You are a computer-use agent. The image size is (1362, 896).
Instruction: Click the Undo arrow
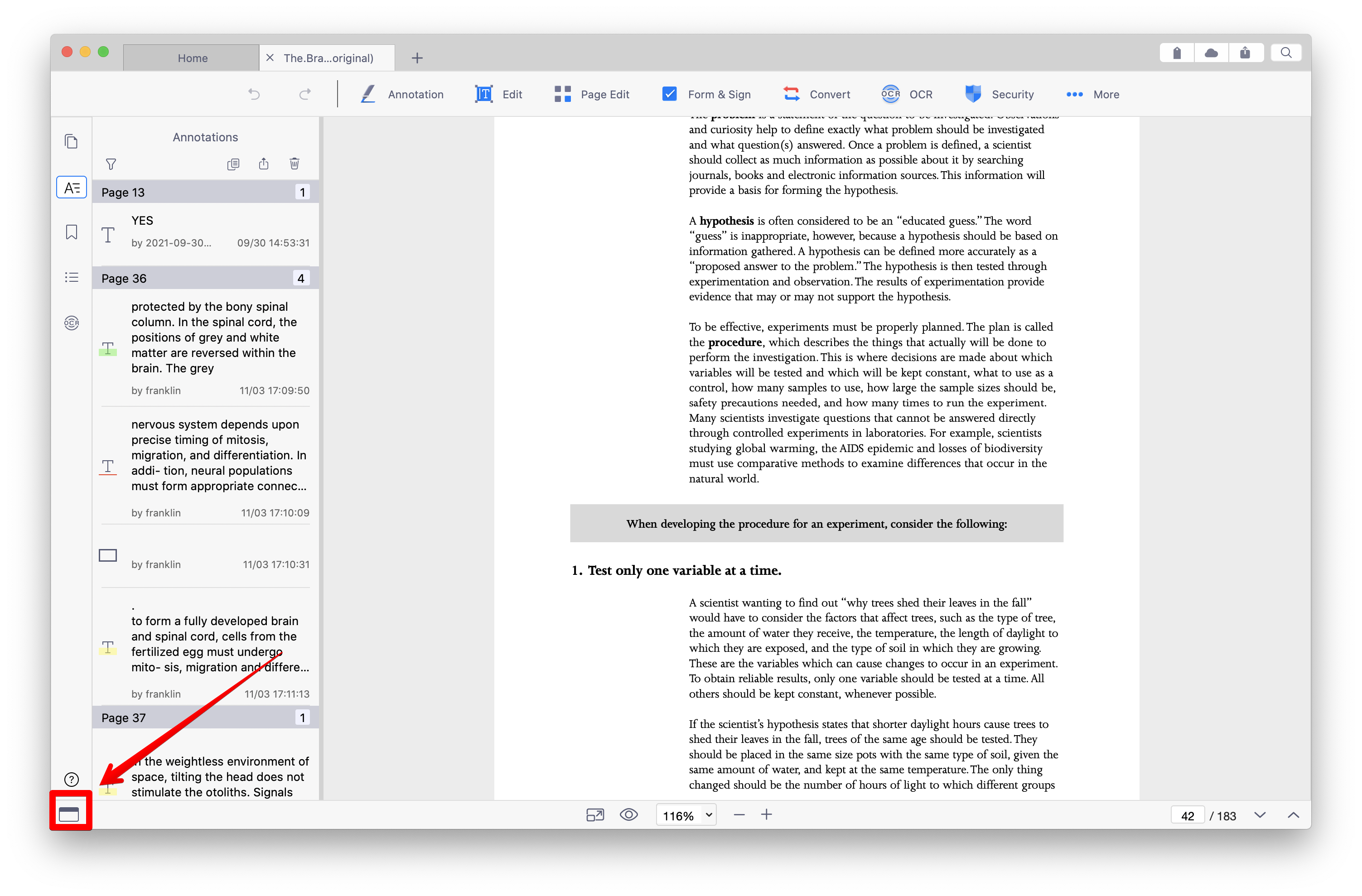(254, 94)
